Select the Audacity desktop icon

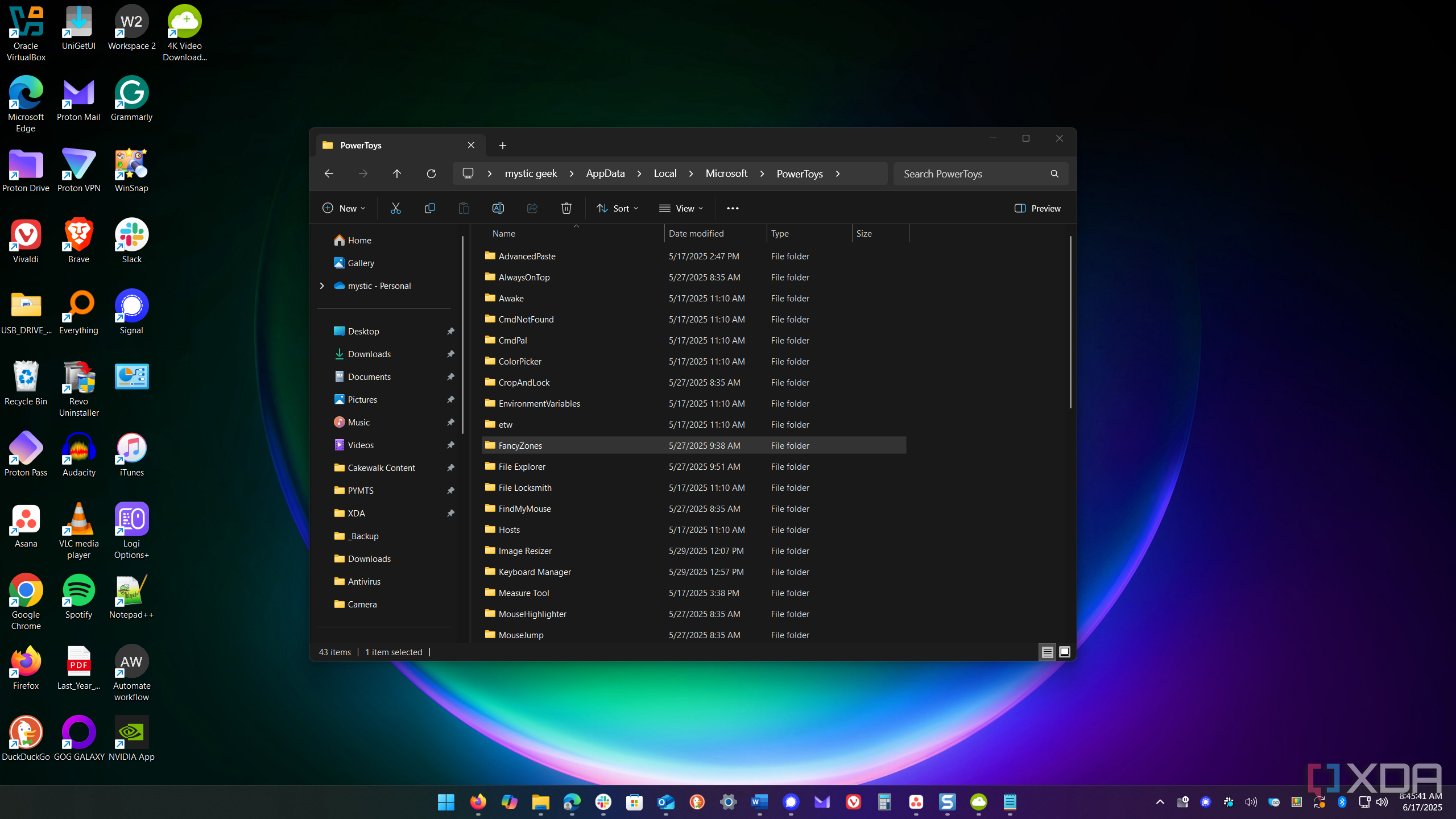pyautogui.click(x=78, y=454)
